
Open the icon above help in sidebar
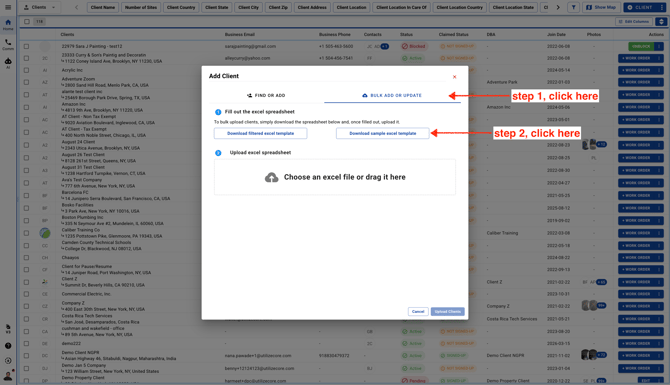coord(8,329)
